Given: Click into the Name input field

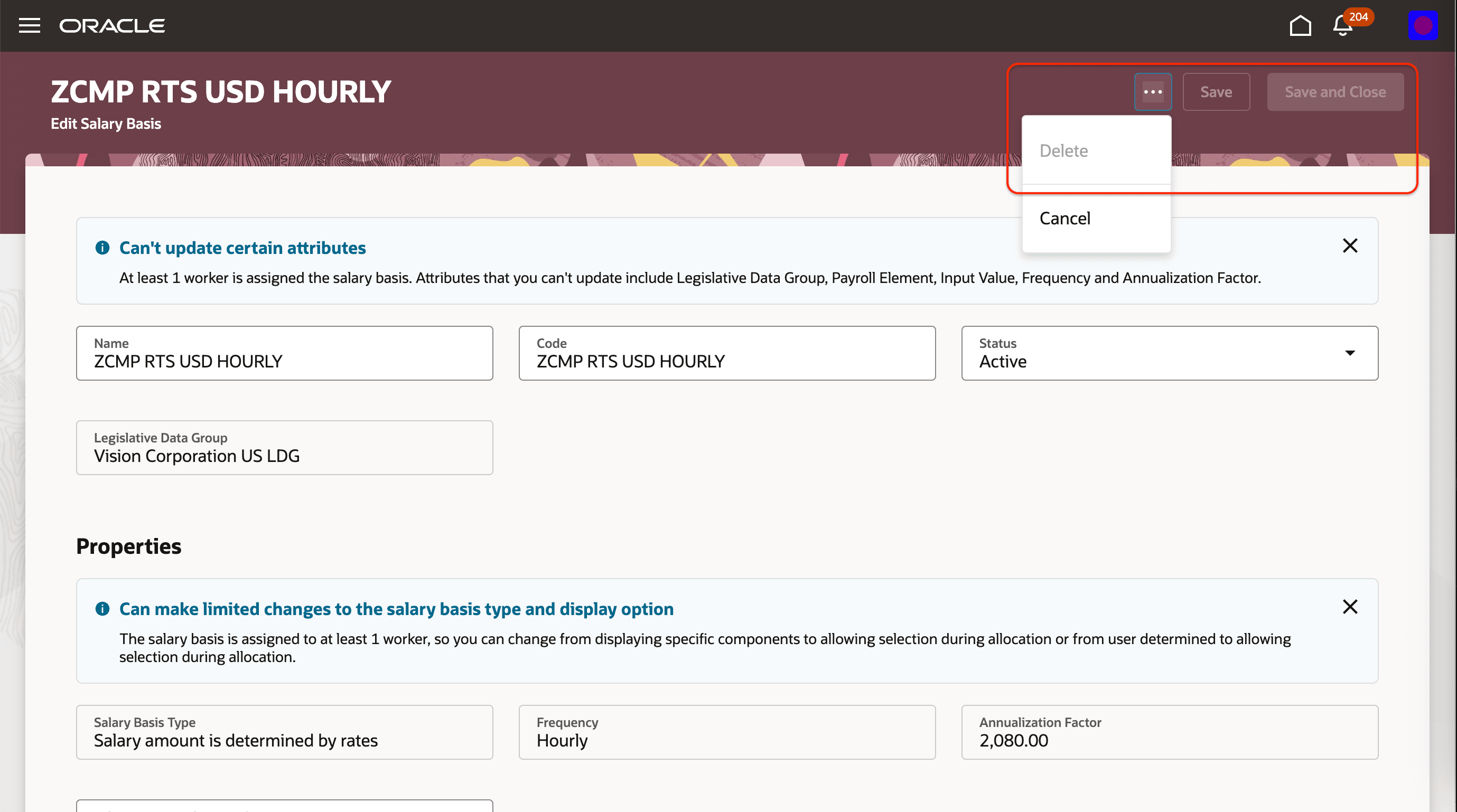Looking at the screenshot, I should [x=285, y=361].
